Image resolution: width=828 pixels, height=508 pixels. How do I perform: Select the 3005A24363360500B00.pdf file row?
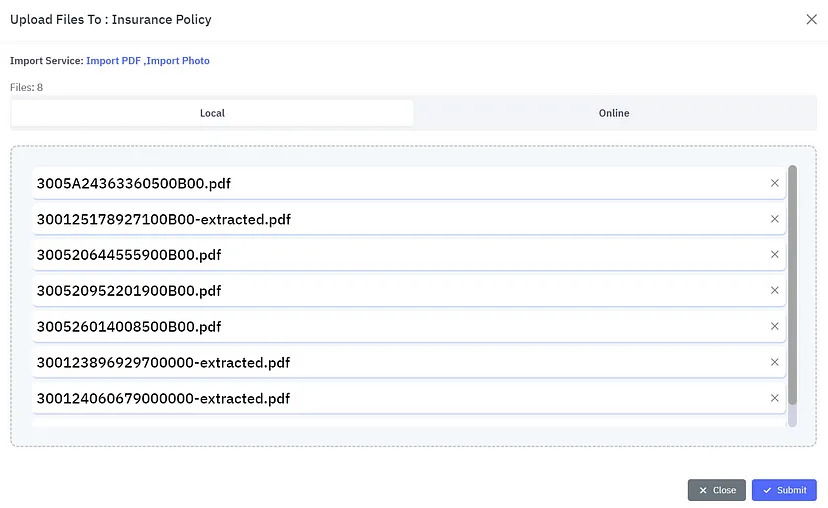[400, 183]
